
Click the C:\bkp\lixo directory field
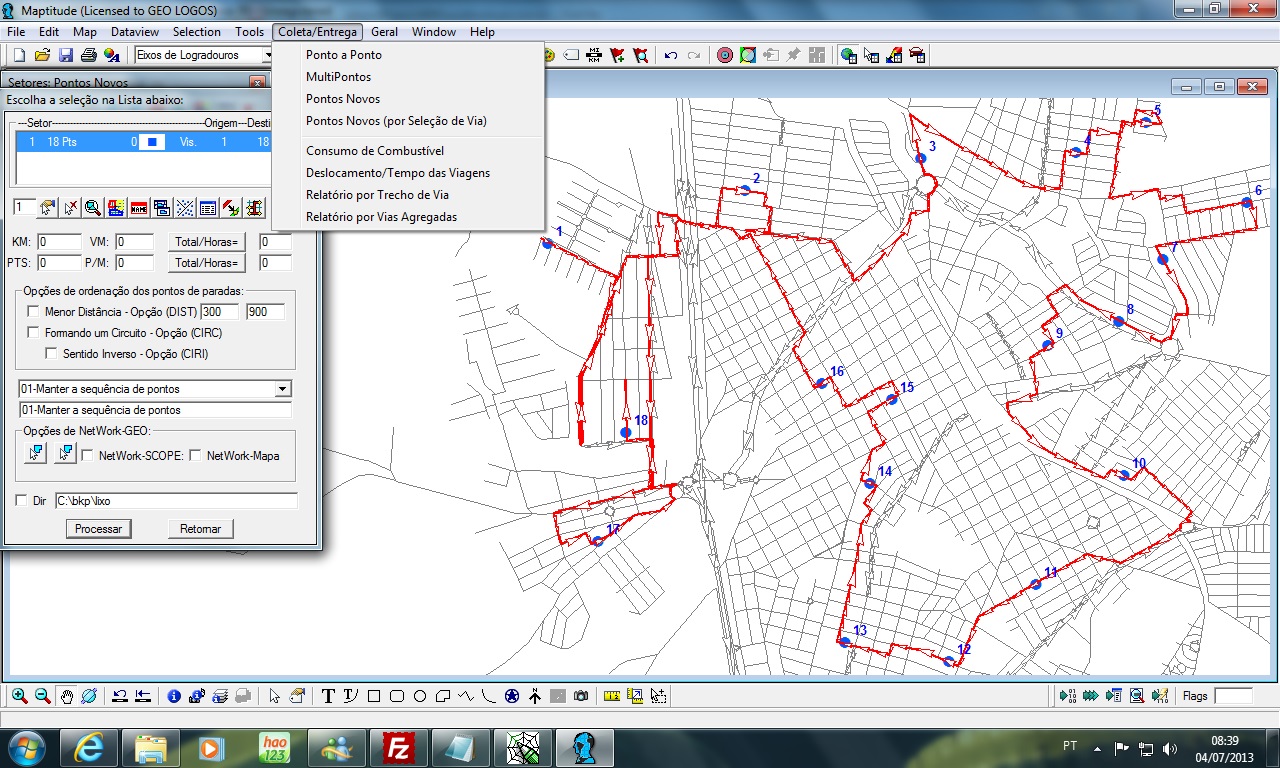176,500
